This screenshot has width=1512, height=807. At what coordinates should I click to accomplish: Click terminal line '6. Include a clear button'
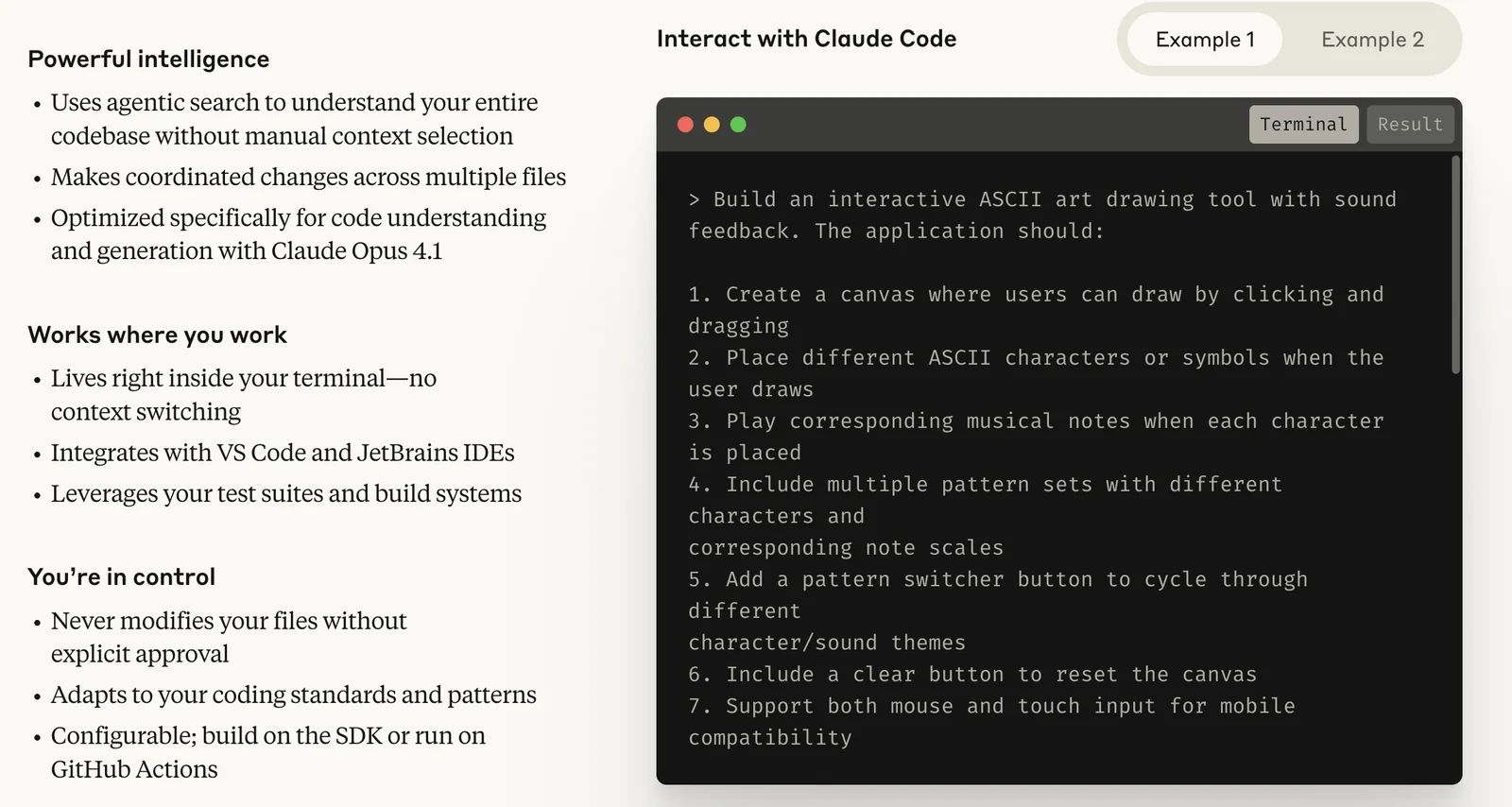point(972,675)
